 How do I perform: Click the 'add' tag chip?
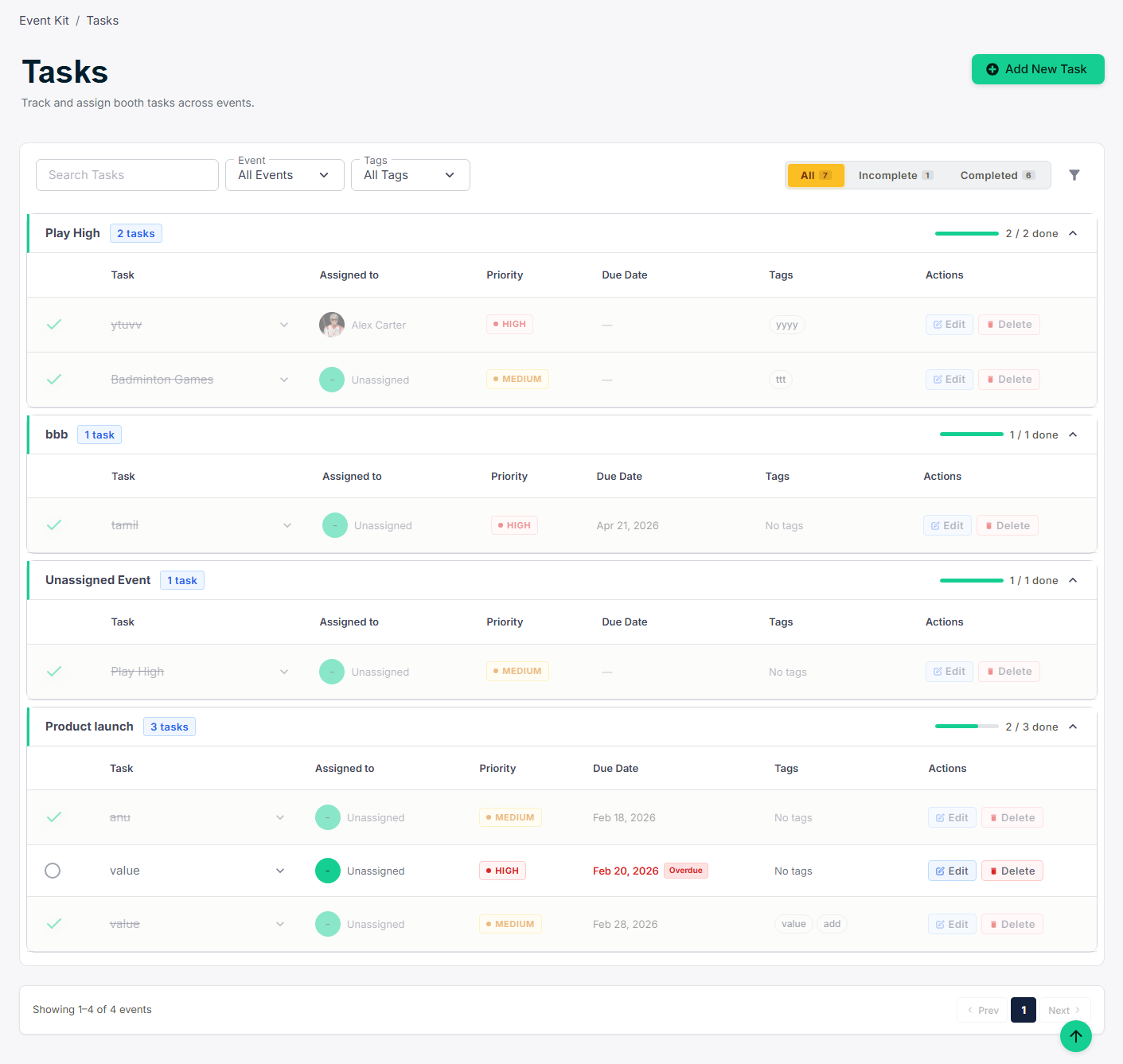(832, 924)
